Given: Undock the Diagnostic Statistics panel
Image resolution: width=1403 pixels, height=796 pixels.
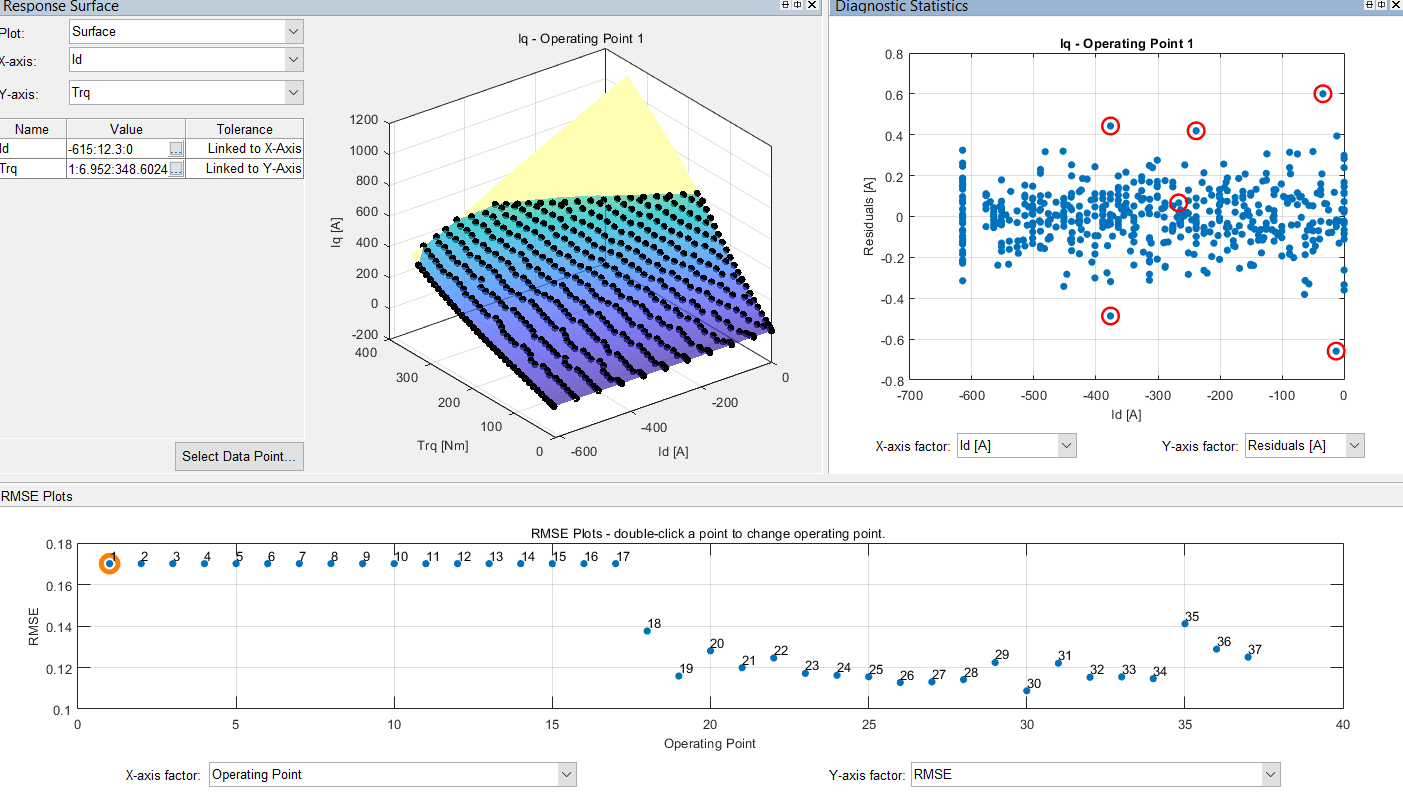Looking at the screenshot, I should (1381, 6).
